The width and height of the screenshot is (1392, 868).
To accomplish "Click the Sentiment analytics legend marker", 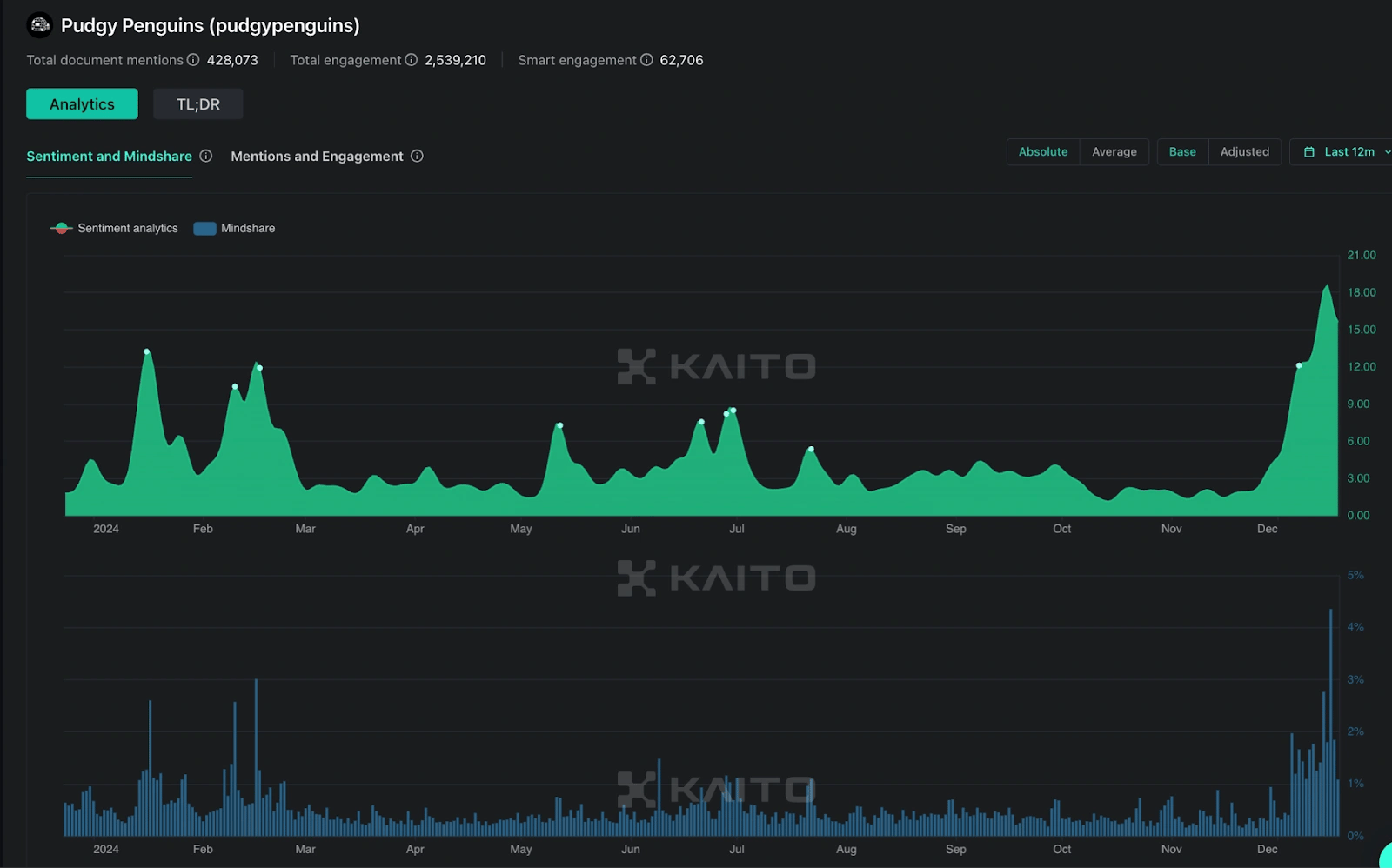I will (61, 229).
